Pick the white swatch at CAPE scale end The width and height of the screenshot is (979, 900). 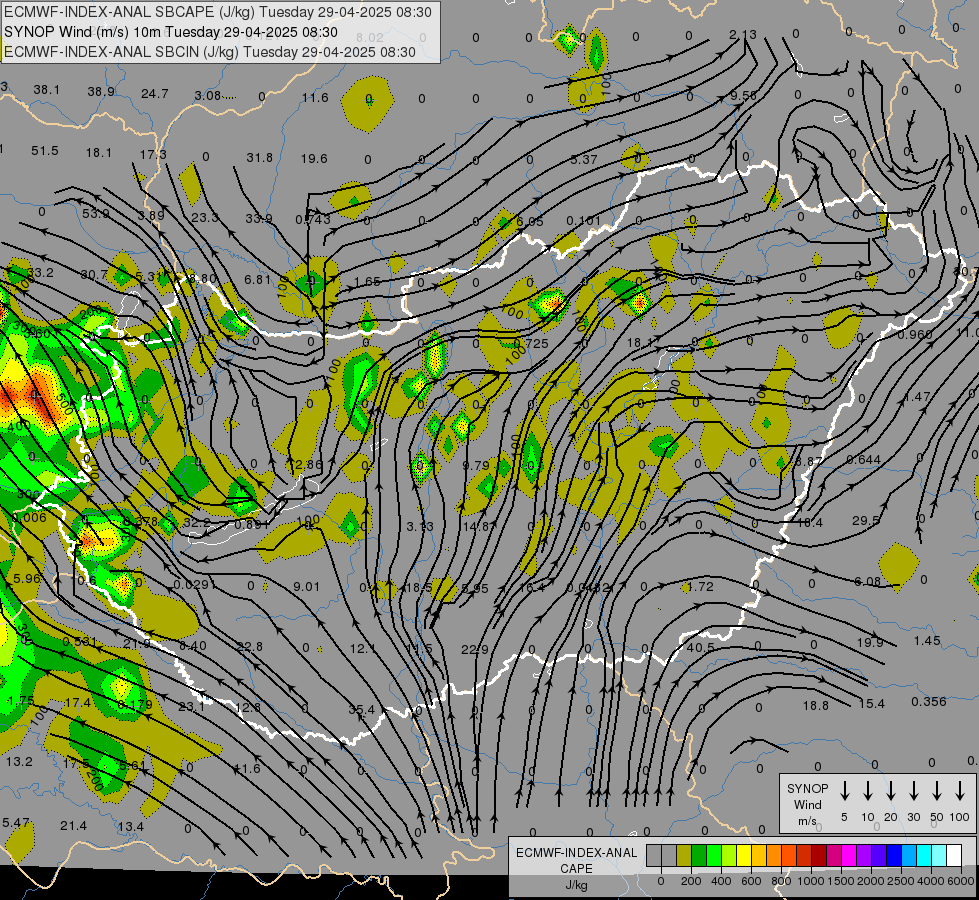pyautogui.click(x=953, y=855)
